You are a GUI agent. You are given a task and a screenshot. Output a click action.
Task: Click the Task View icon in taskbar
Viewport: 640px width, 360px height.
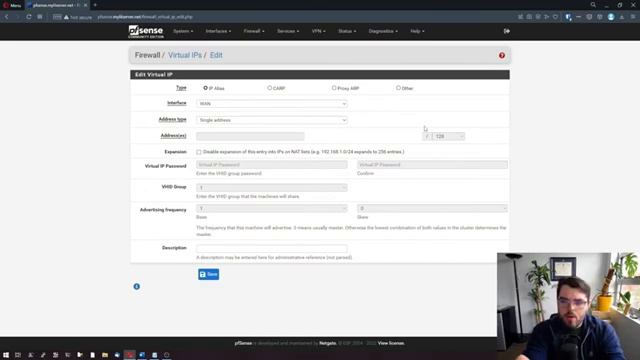coord(18,355)
